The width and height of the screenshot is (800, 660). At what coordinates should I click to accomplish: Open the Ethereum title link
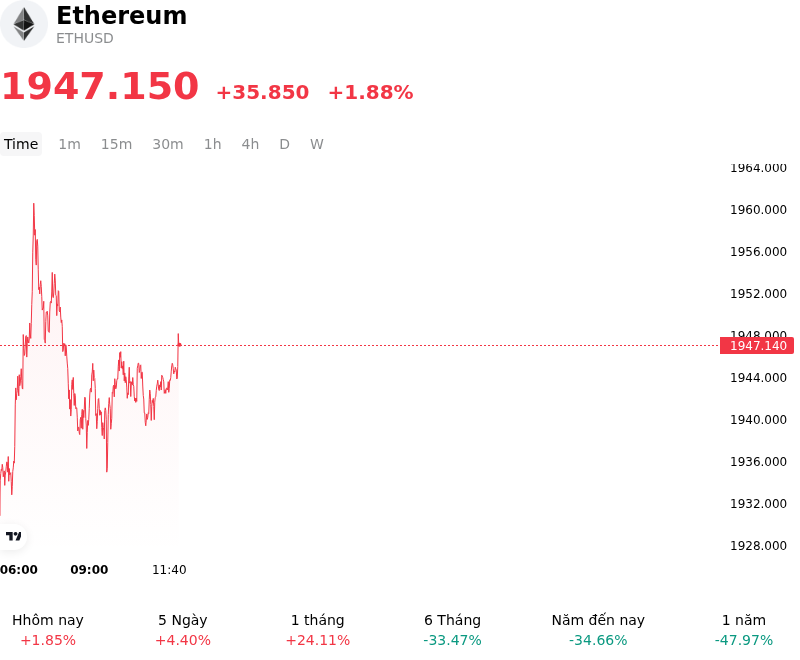121,15
